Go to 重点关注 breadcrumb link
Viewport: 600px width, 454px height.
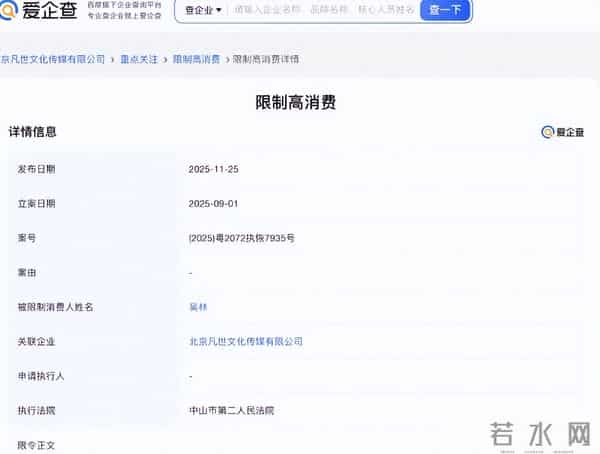(139, 59)
